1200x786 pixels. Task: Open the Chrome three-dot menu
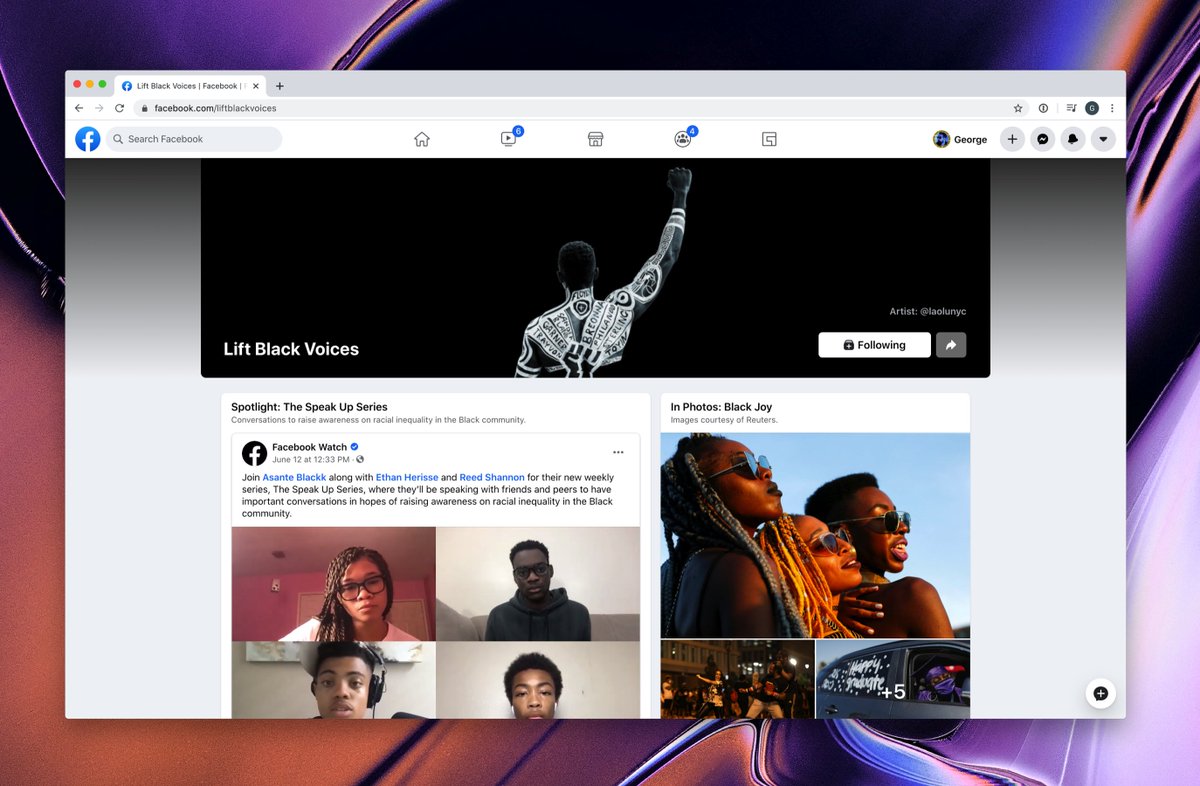[1112, 108]
